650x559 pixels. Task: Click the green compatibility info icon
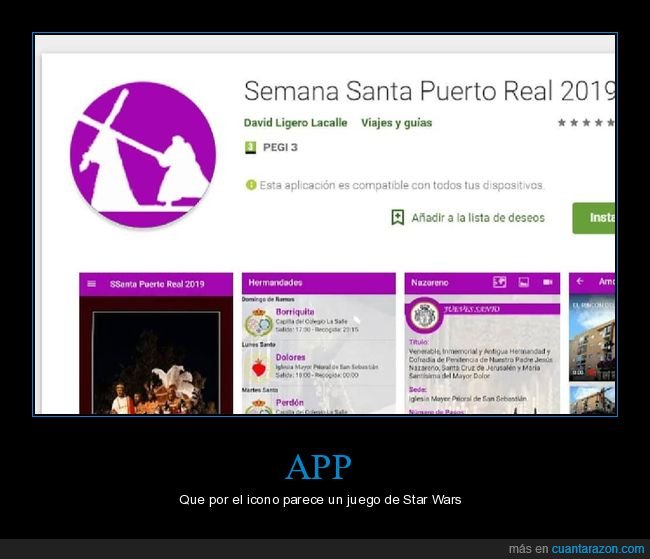[251, 185]
